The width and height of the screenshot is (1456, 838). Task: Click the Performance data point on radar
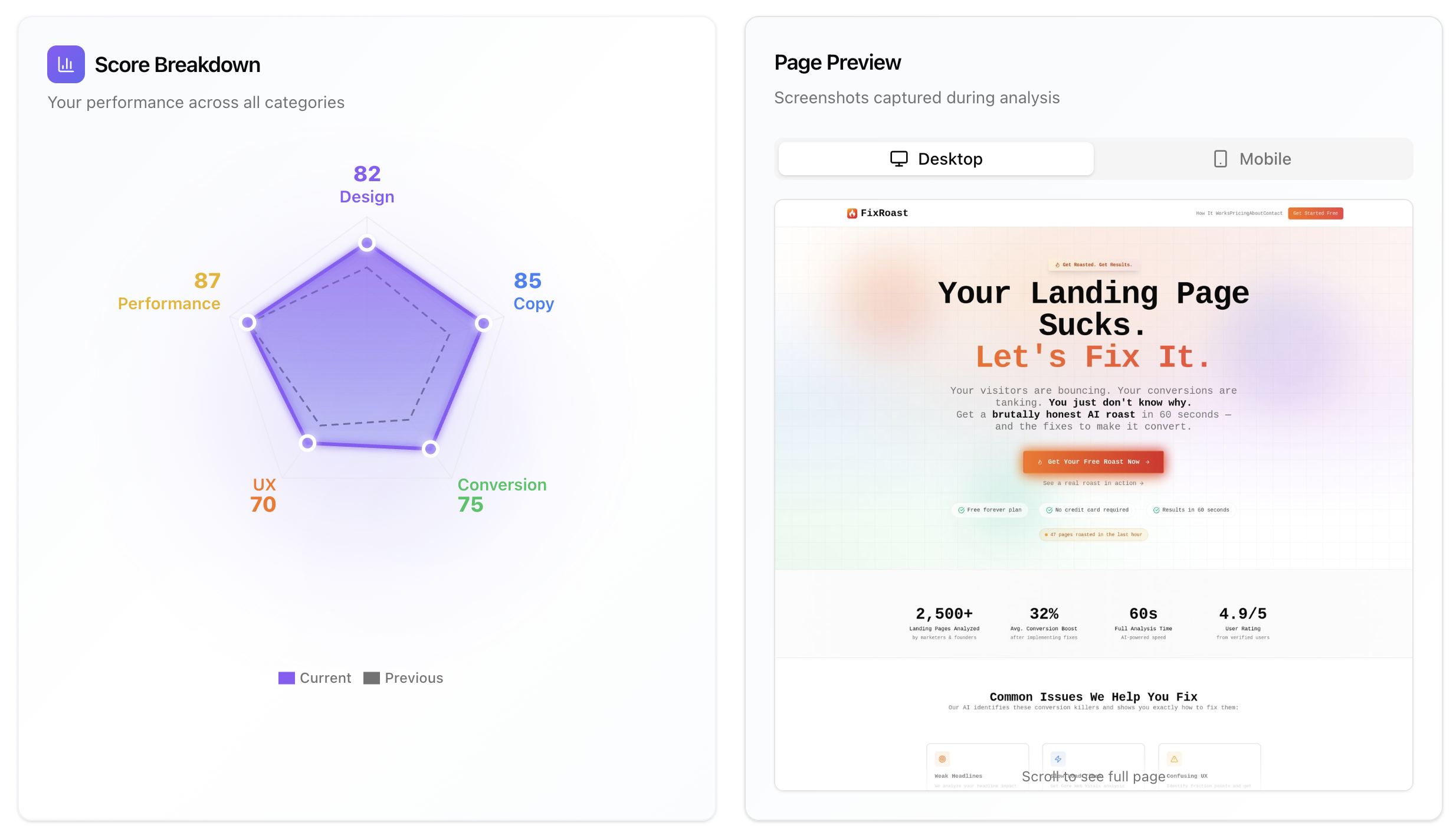[x=248, y=322]
